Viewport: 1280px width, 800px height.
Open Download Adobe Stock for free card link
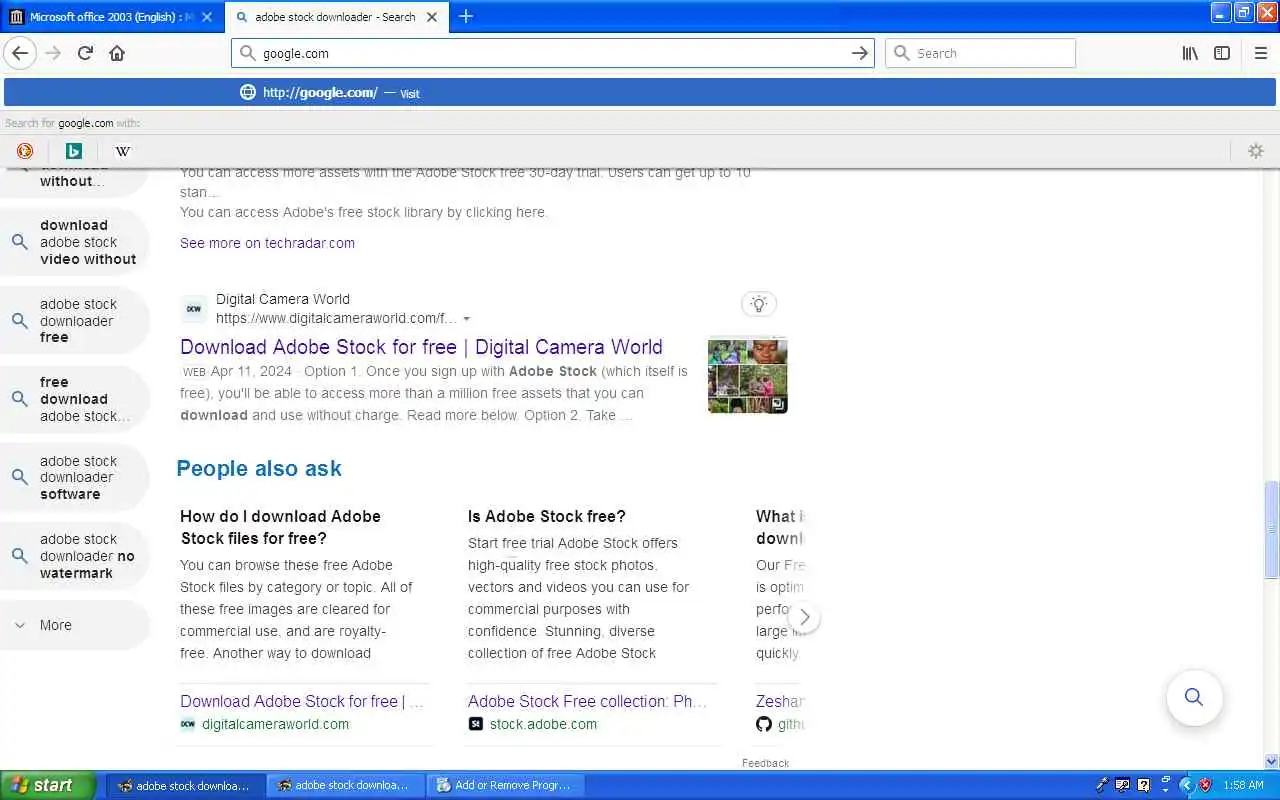click(302, 701)
